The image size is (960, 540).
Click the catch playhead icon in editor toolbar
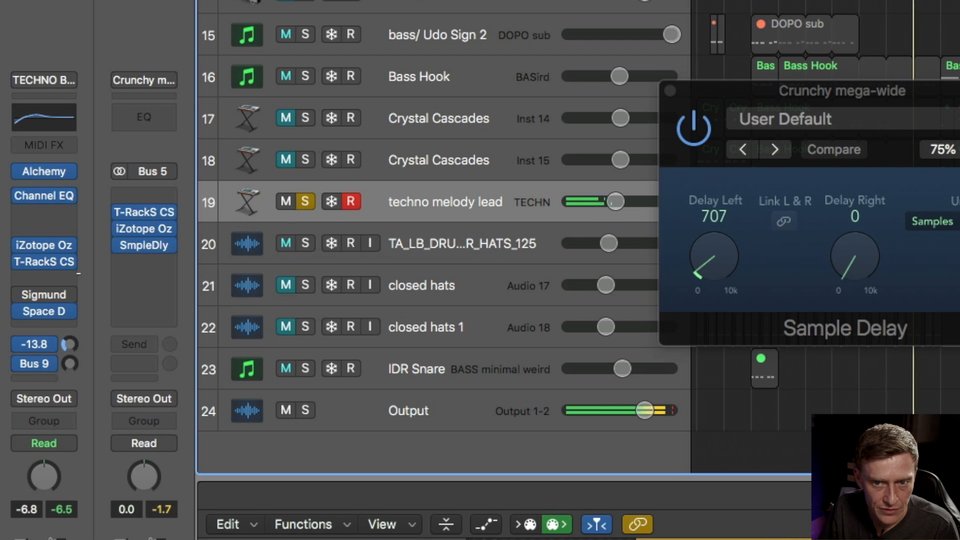446,524
